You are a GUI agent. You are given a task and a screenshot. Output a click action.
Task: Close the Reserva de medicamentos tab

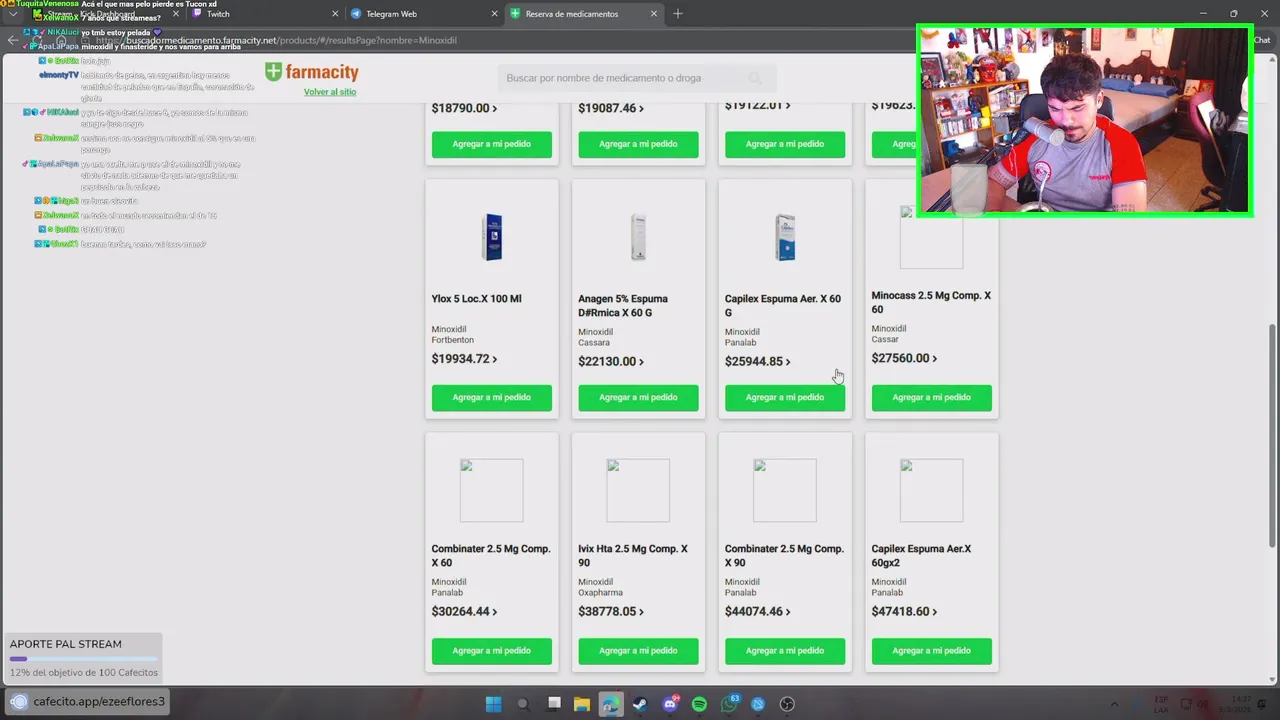655,14
